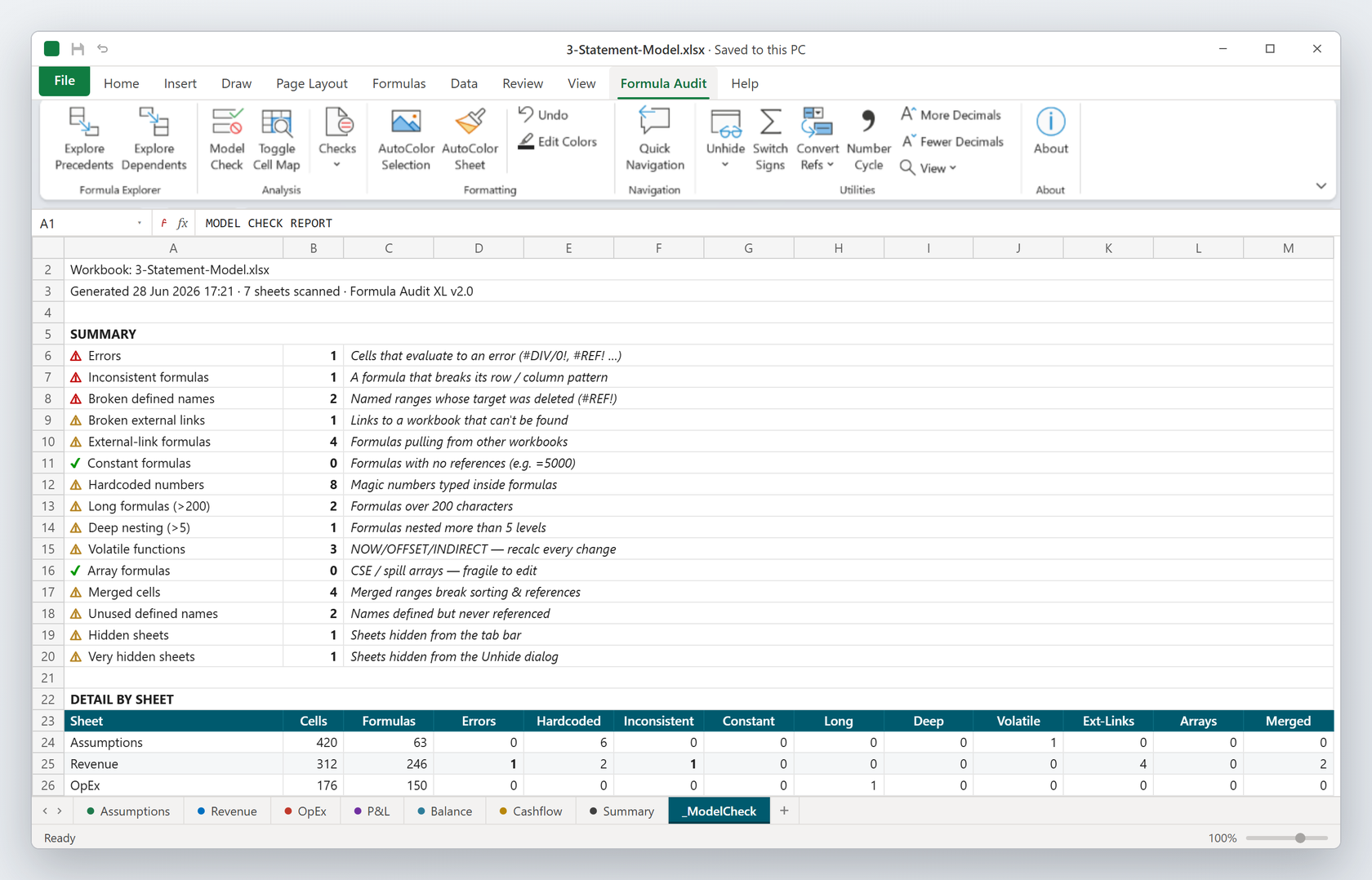This screenshot has width=1372, height=880.
Task: Select the OpEx row Formulas value 150
Action: pos(389,785)
